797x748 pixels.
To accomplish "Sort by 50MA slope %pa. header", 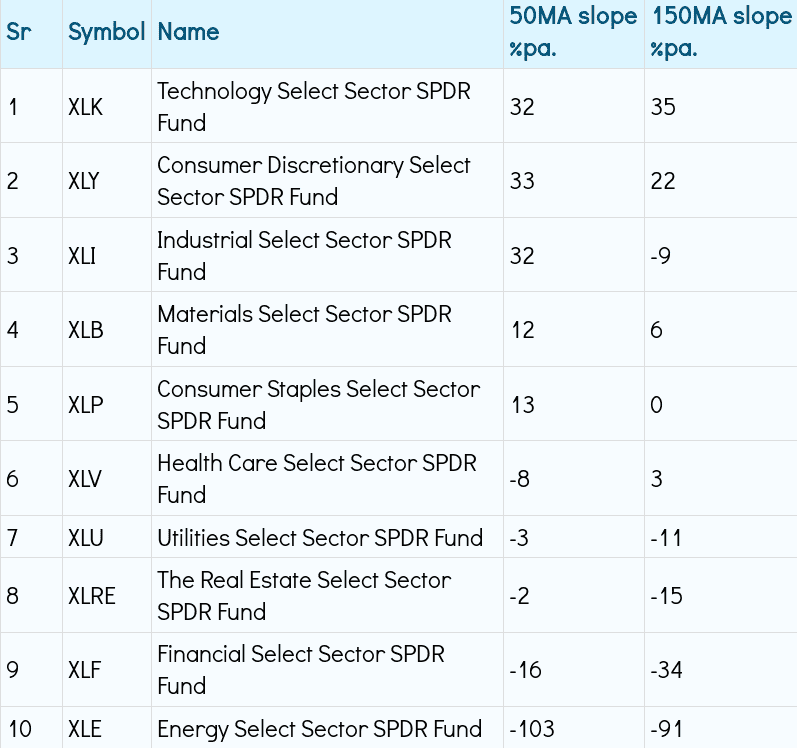I will coord(573,31).
